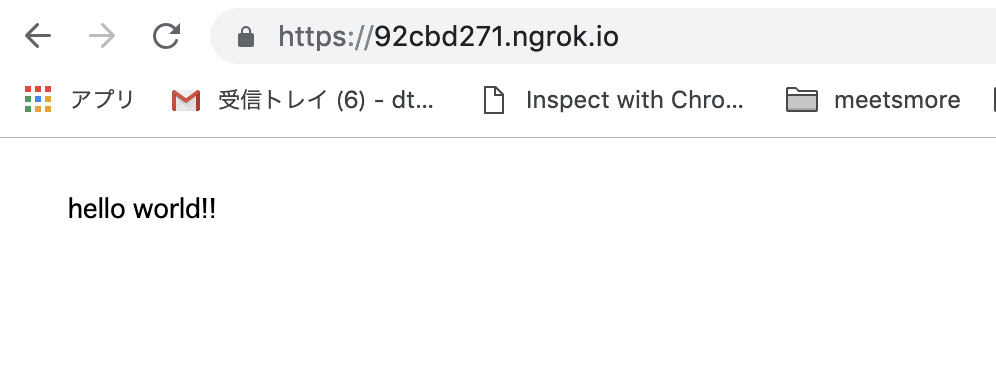996x378 pixels.
Task: Expand the meetsmore bookmarks folder
Action: 897,100
